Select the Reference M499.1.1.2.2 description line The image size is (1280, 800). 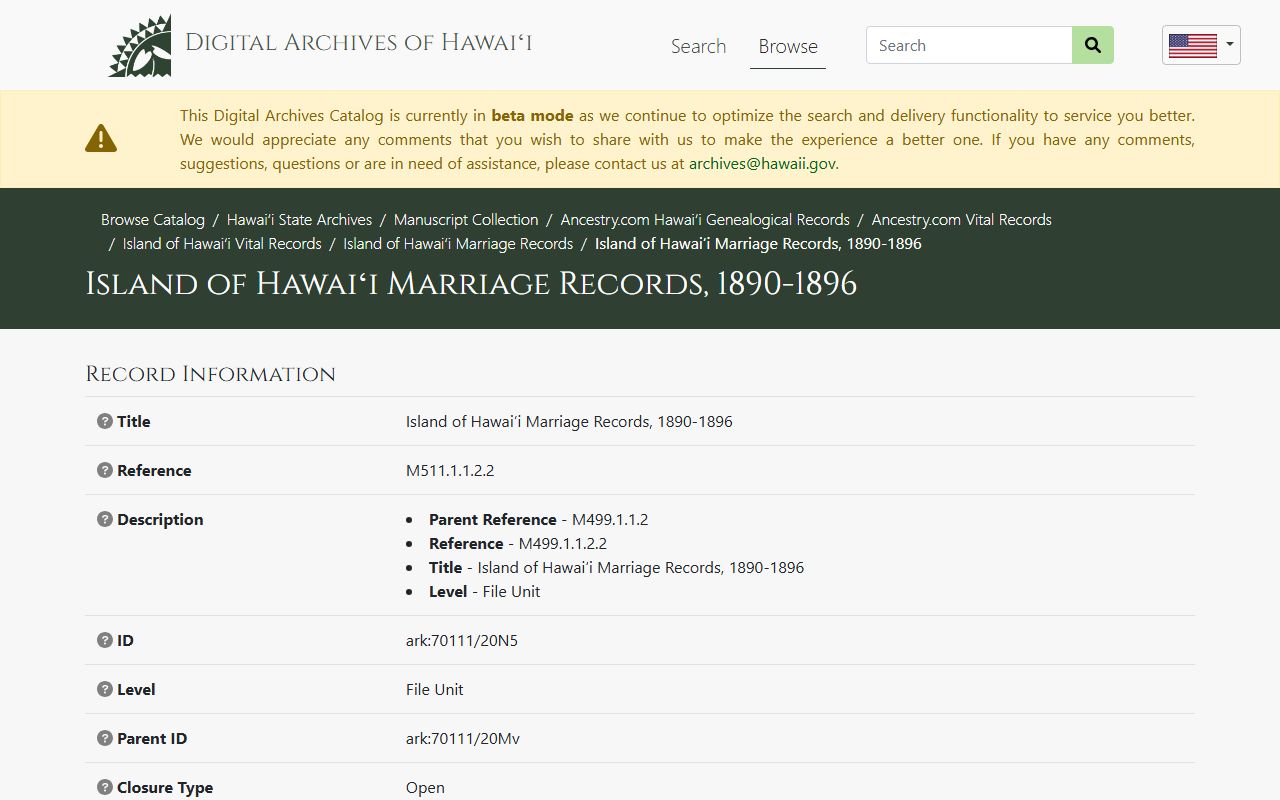tap(518, 543)
